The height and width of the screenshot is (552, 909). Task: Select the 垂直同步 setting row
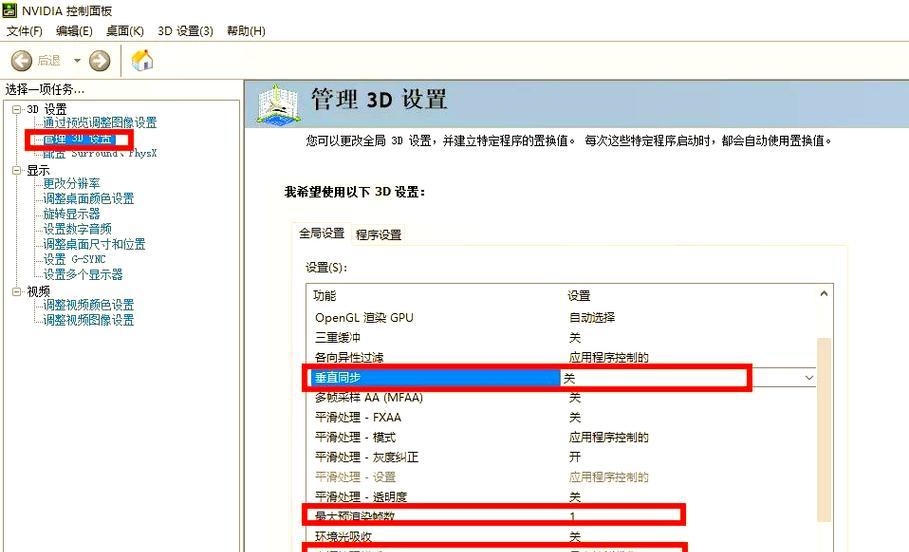pyautogui.click(x=561, y=378)
